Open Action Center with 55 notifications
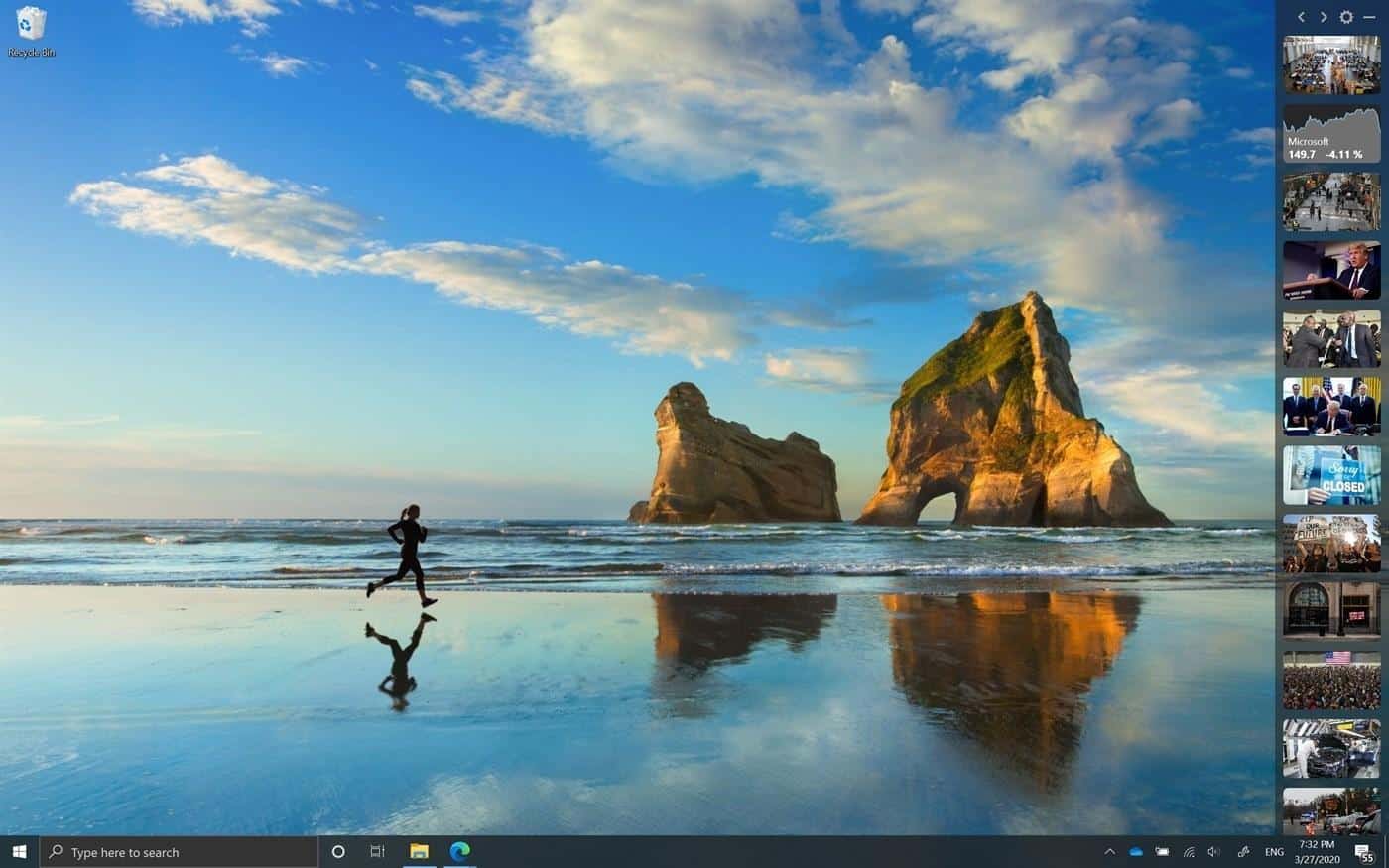This screenshot has height=868, width=1389. [x=1365, y=852]
